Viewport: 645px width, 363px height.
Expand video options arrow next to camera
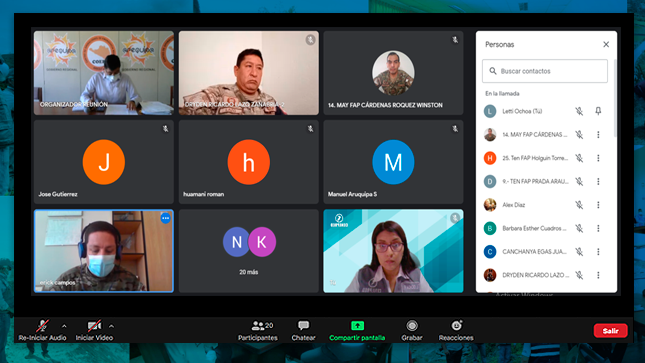coord(111,326)
